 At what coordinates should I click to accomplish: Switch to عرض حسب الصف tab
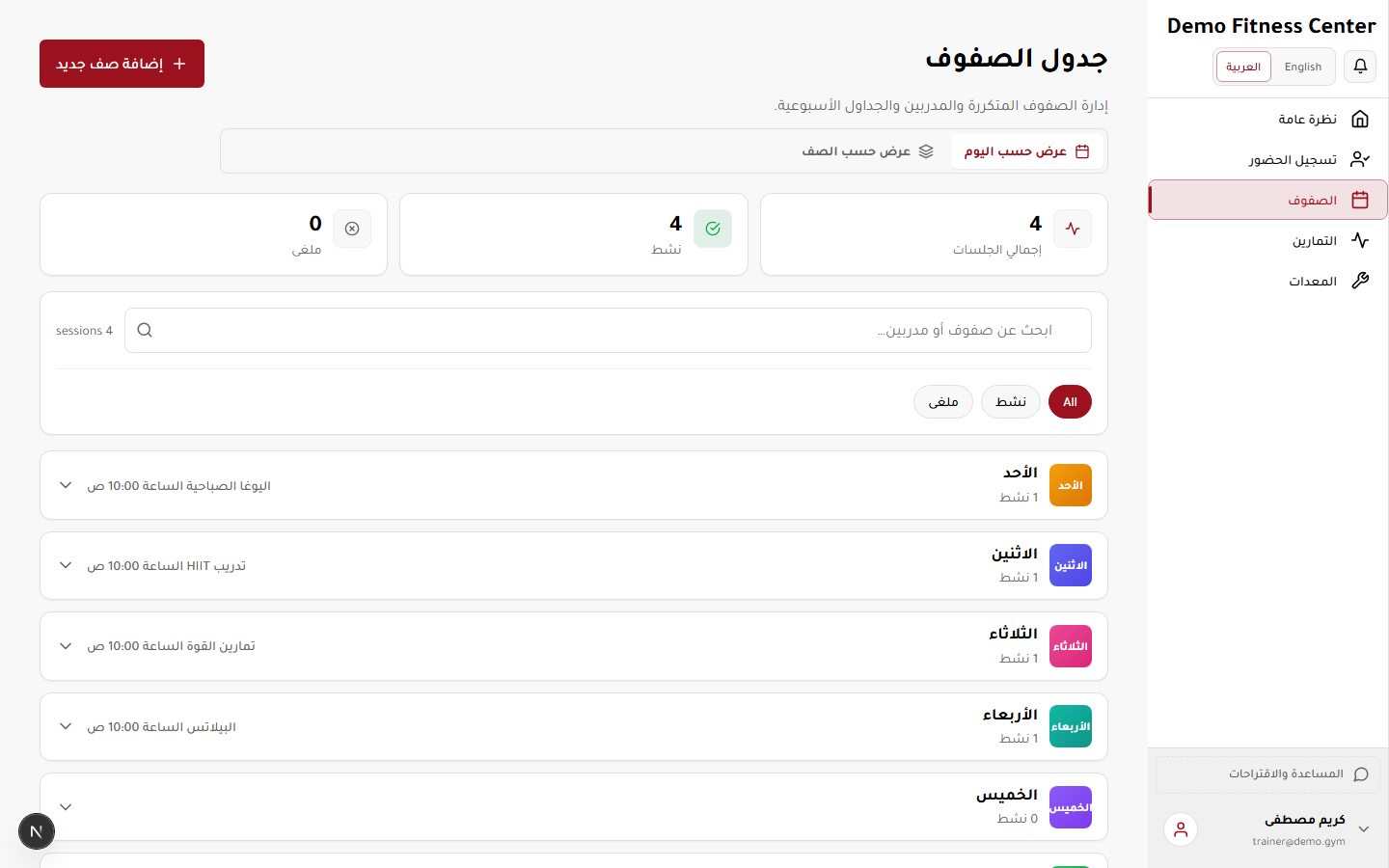[x=868, y=151]
